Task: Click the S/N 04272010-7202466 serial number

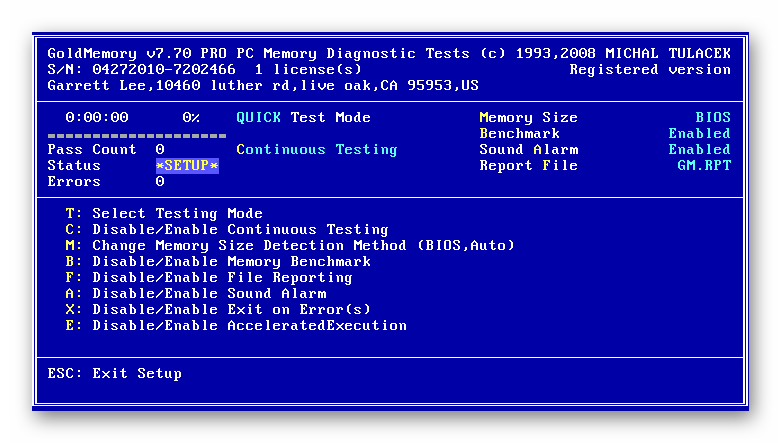Action: pos(141,69)
